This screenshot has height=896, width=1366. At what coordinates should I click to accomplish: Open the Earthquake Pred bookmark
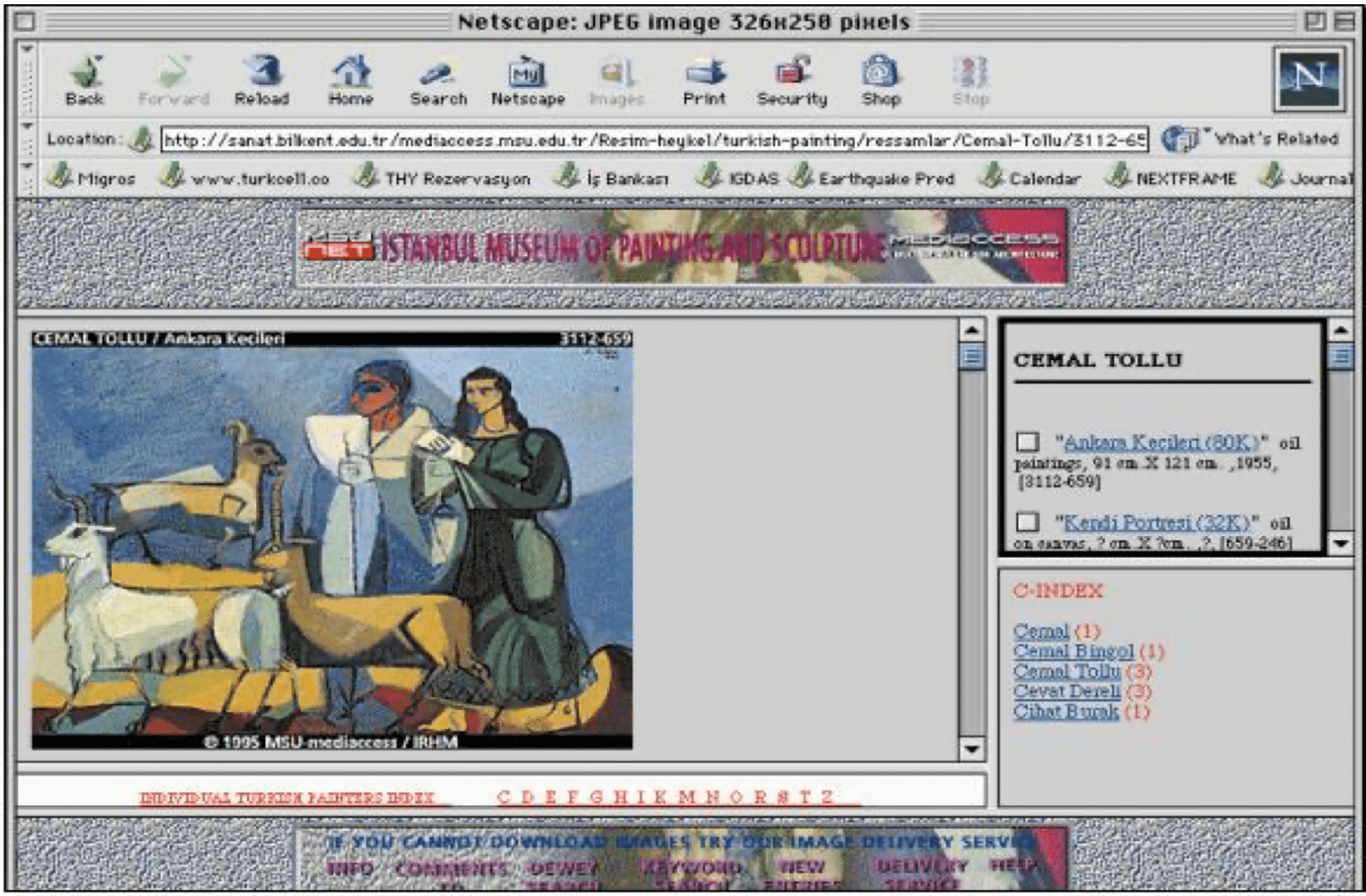point(872,177)
